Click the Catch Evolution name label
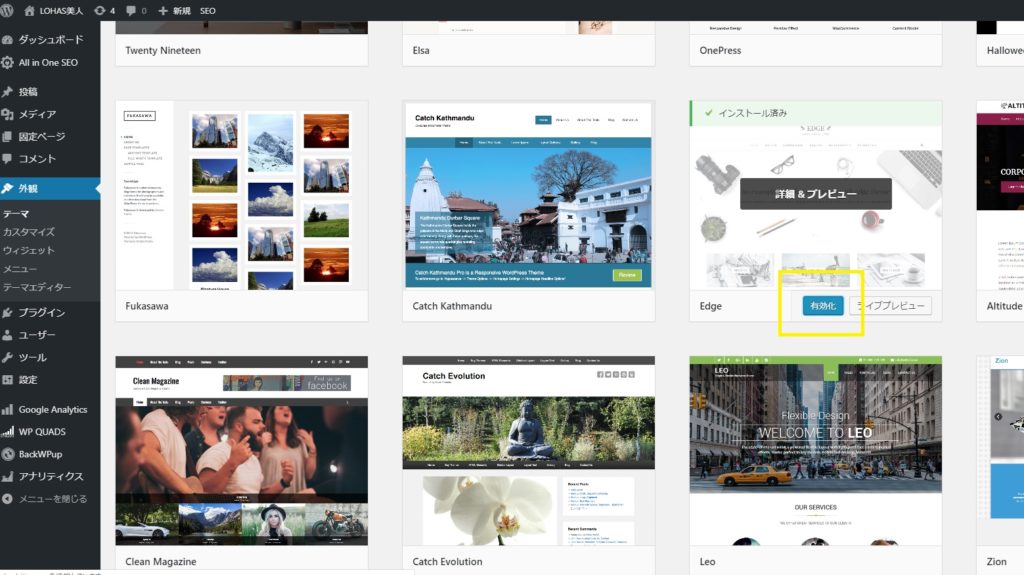This screenshot has width=1024, height=575. (x=447, y=561)
